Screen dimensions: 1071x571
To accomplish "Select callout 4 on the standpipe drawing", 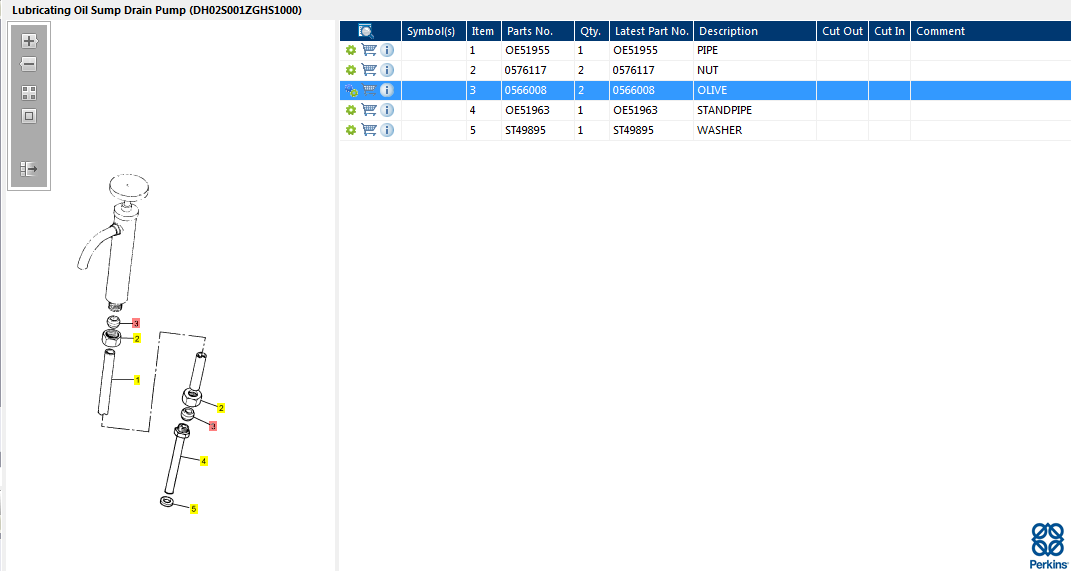I will pyautogui.click(x=204, y=461).
